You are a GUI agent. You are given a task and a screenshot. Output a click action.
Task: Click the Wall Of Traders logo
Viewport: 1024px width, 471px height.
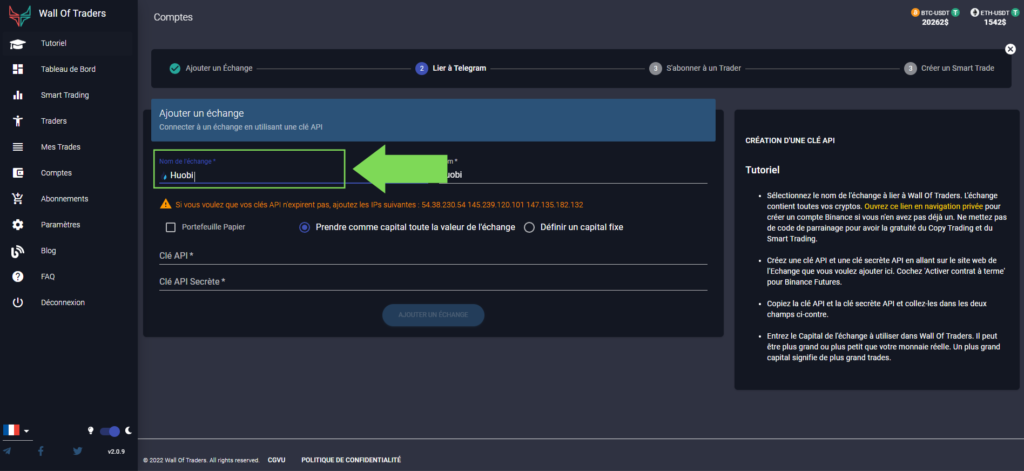click(x=20, y=14)
